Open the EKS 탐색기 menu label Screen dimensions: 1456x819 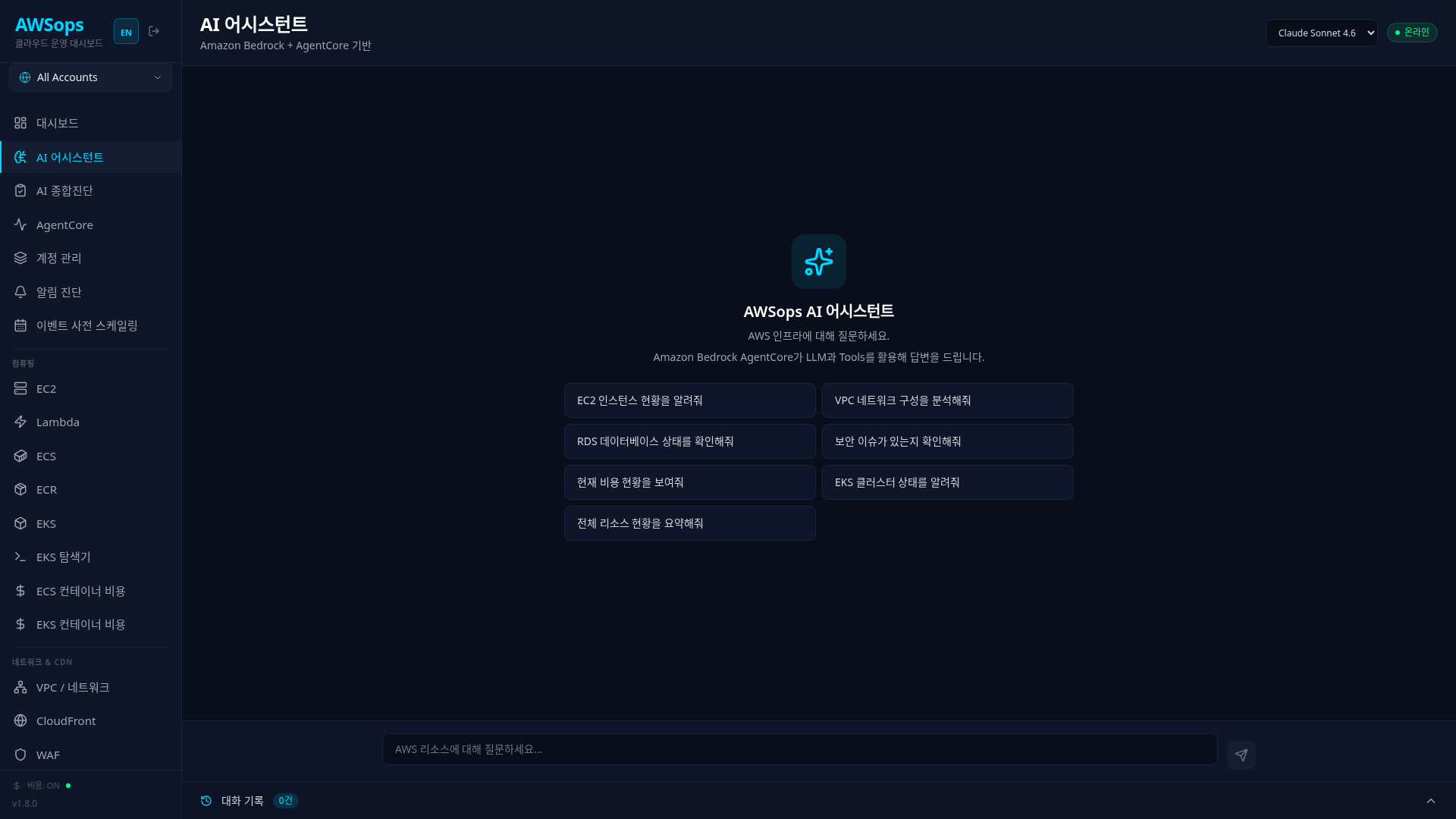click(x=64, y=557)
